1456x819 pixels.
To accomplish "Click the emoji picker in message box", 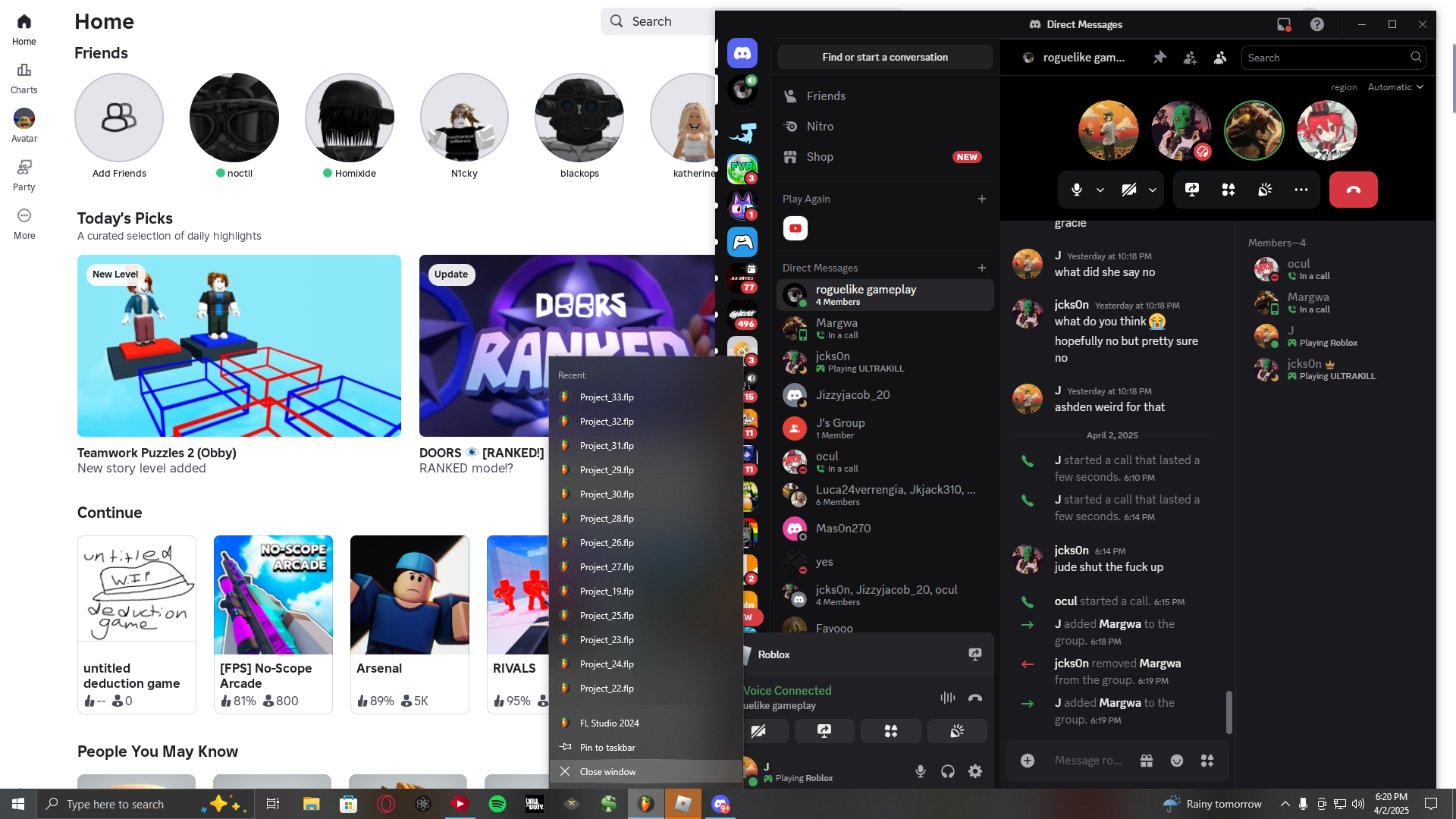I will (1177, 761).
